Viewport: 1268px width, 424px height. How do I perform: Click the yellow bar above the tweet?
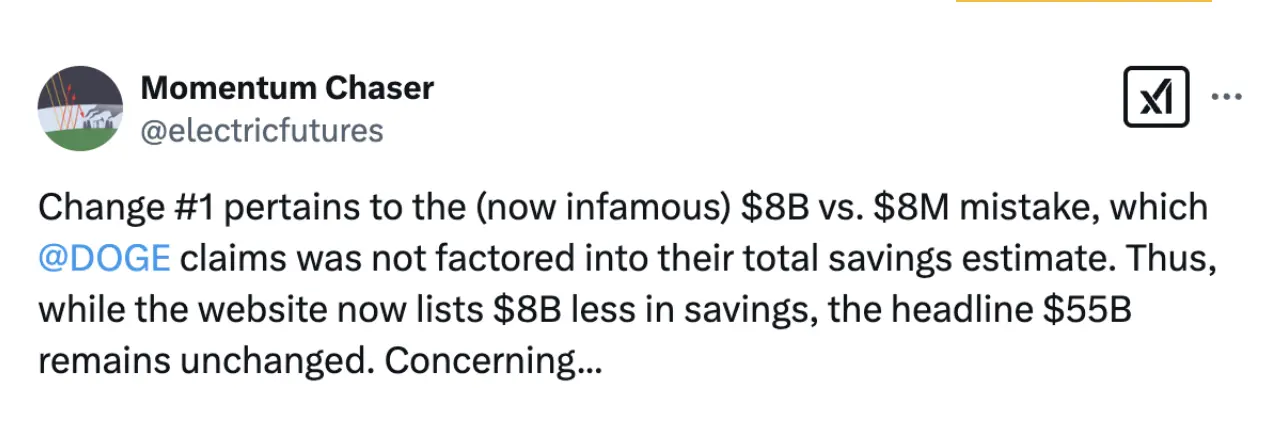pyautogui.click(x=1083, y=2)
